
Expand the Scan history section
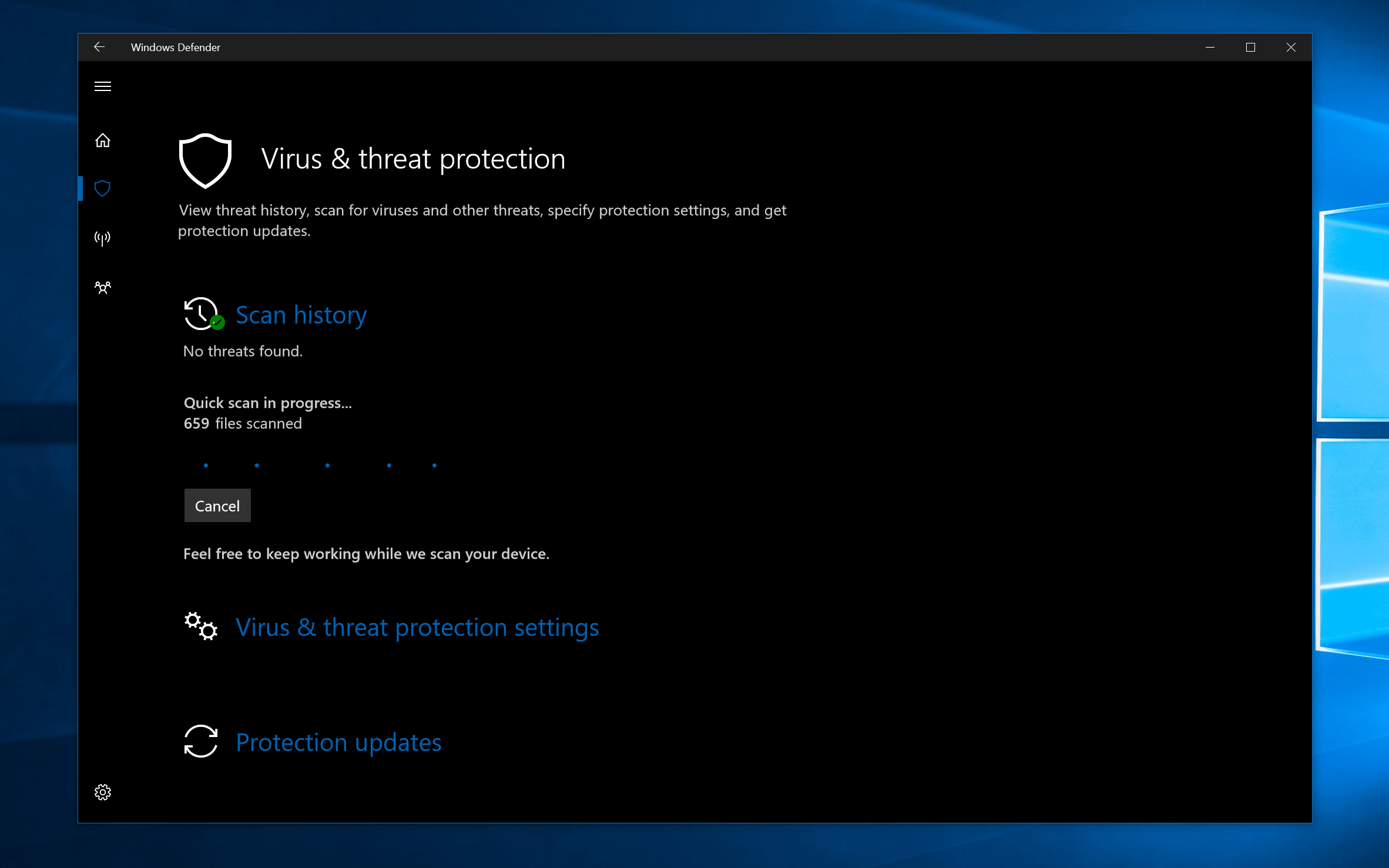point(300,313)
